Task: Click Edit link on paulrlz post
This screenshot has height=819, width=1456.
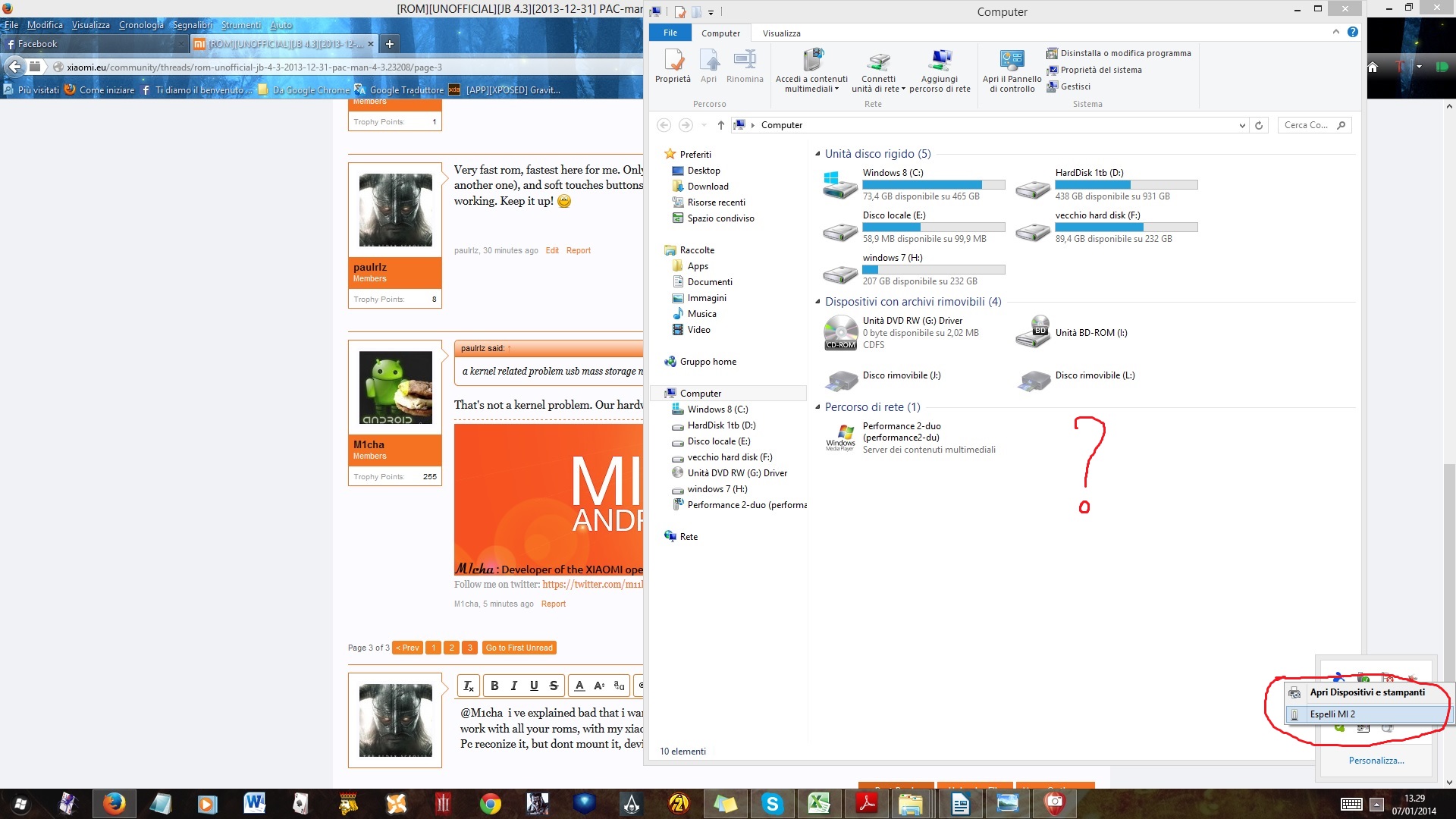Action: coord(552,250)
